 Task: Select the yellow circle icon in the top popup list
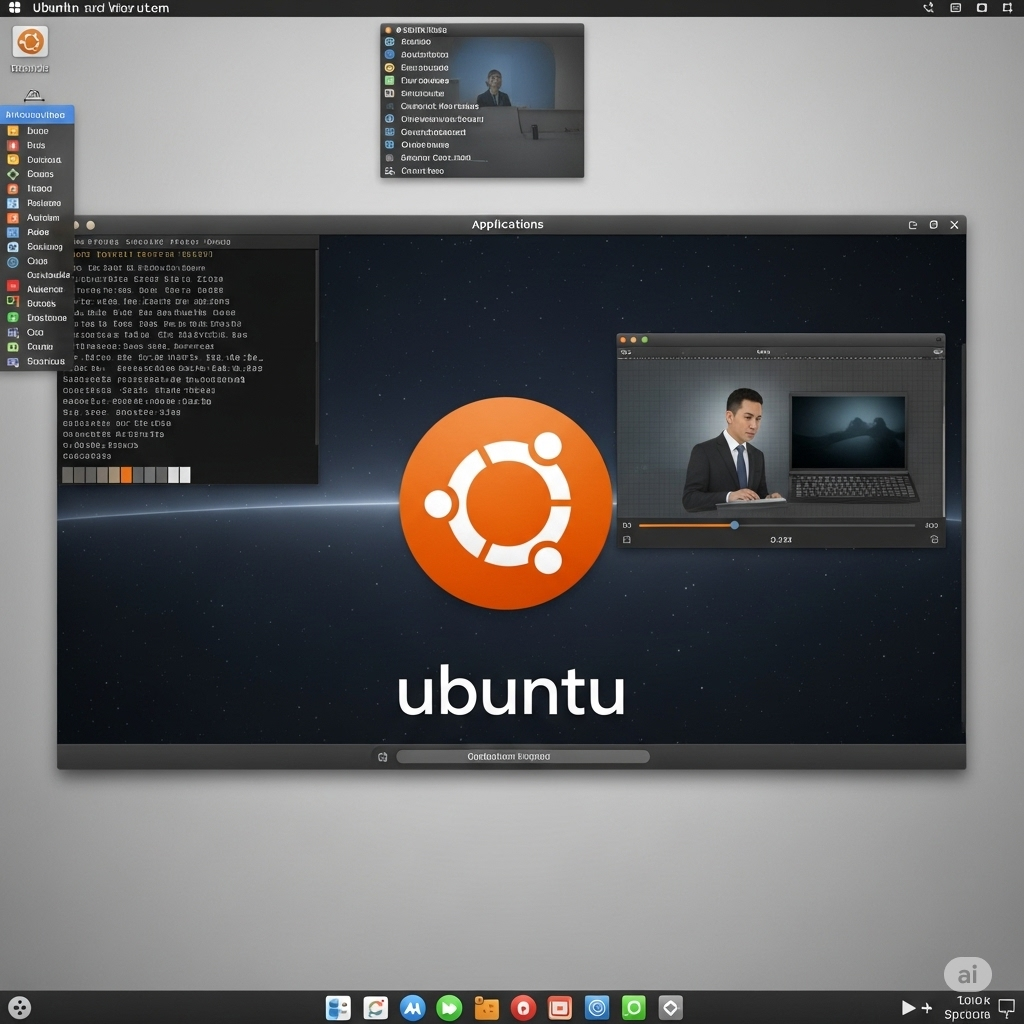coord(389,68)
